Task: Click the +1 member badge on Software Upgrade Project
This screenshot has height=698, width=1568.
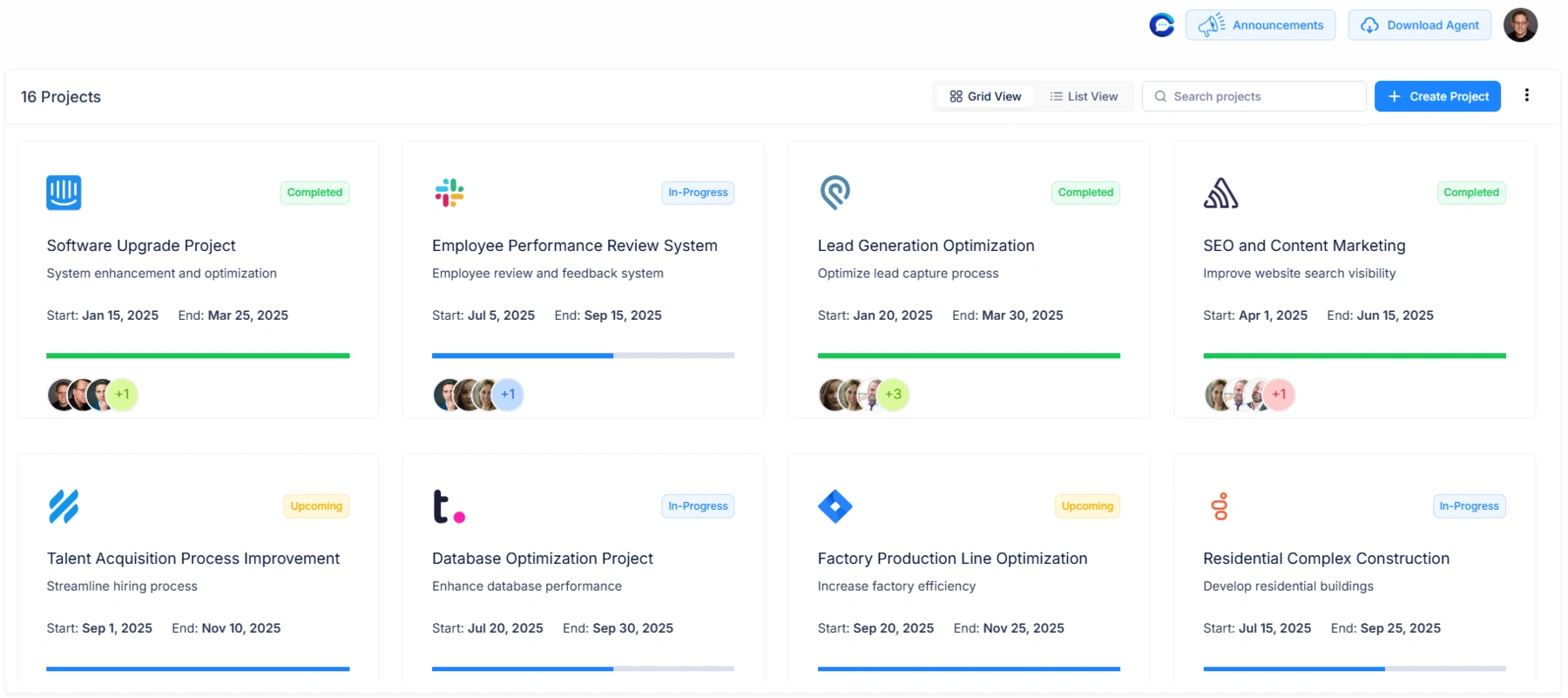Action: pyautogui.click(x=123, y=395)
